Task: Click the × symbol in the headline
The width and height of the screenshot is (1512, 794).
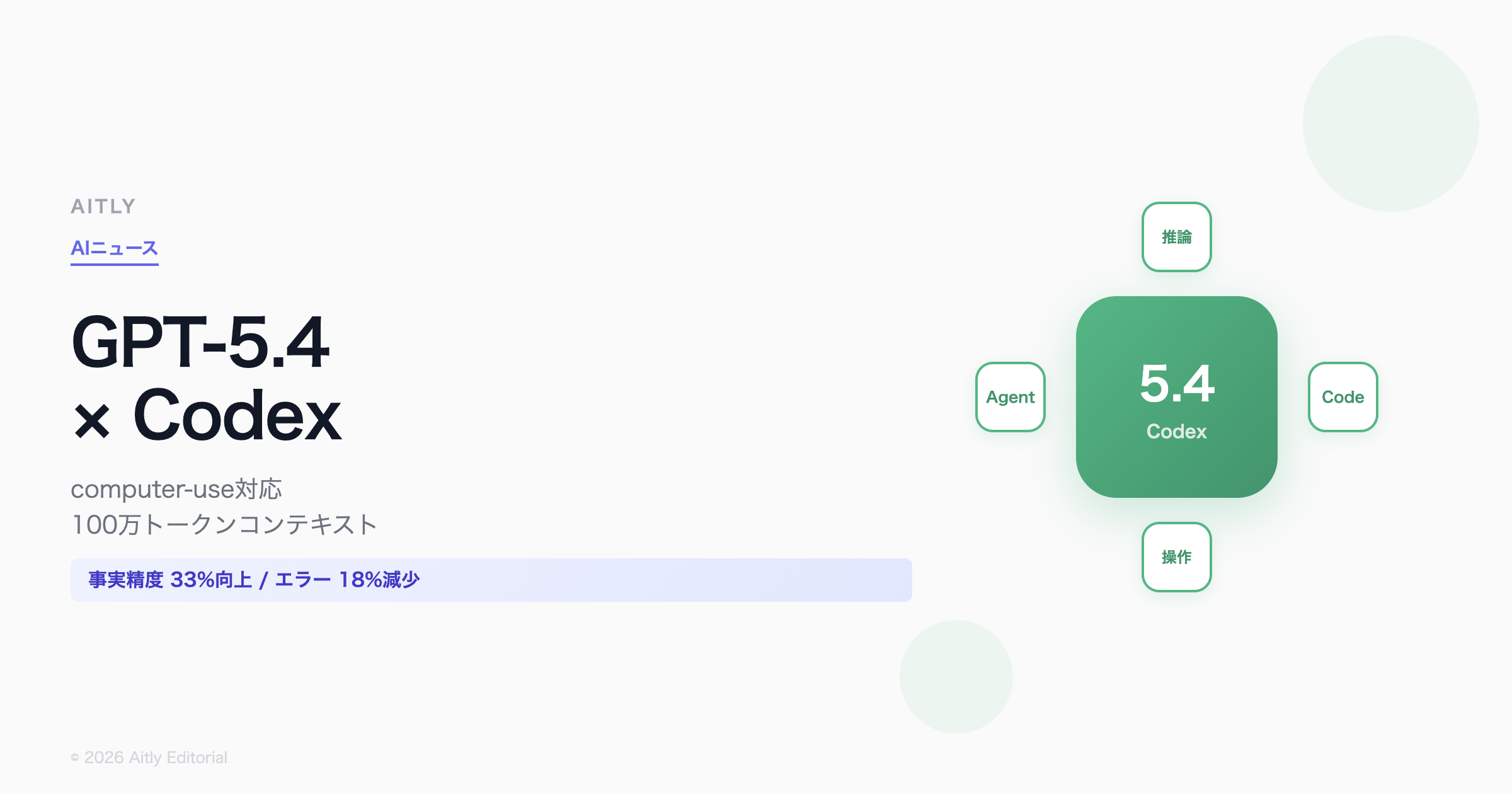Action: click(x=92, y=421)
